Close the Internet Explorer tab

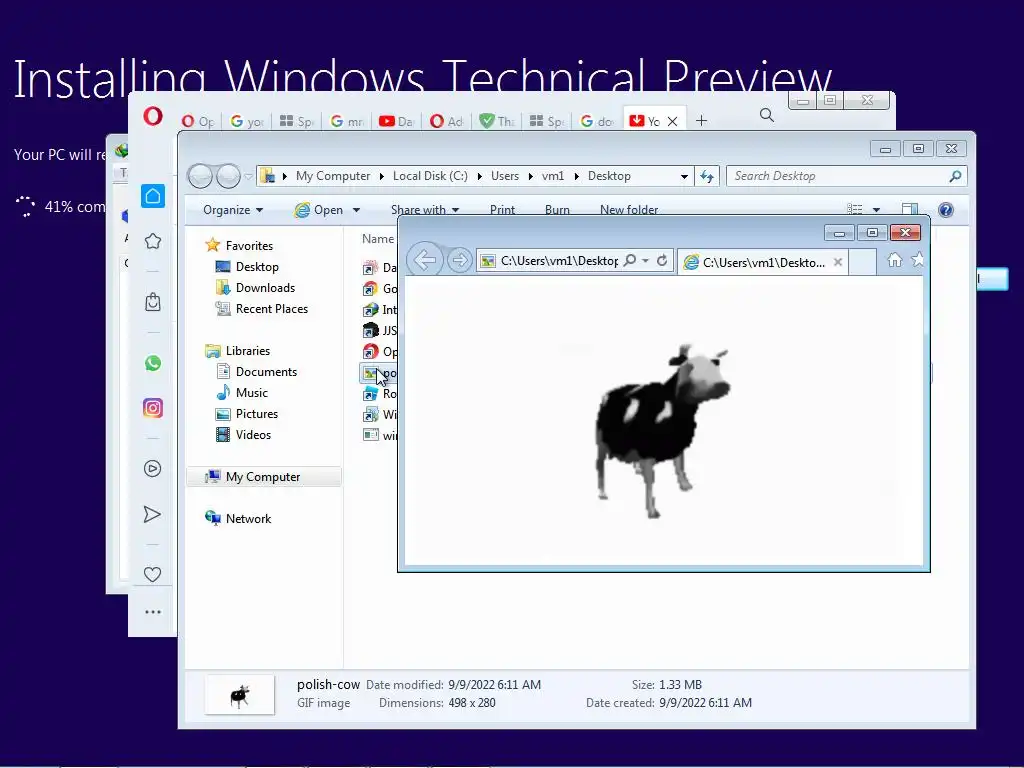tap(838, 262)
